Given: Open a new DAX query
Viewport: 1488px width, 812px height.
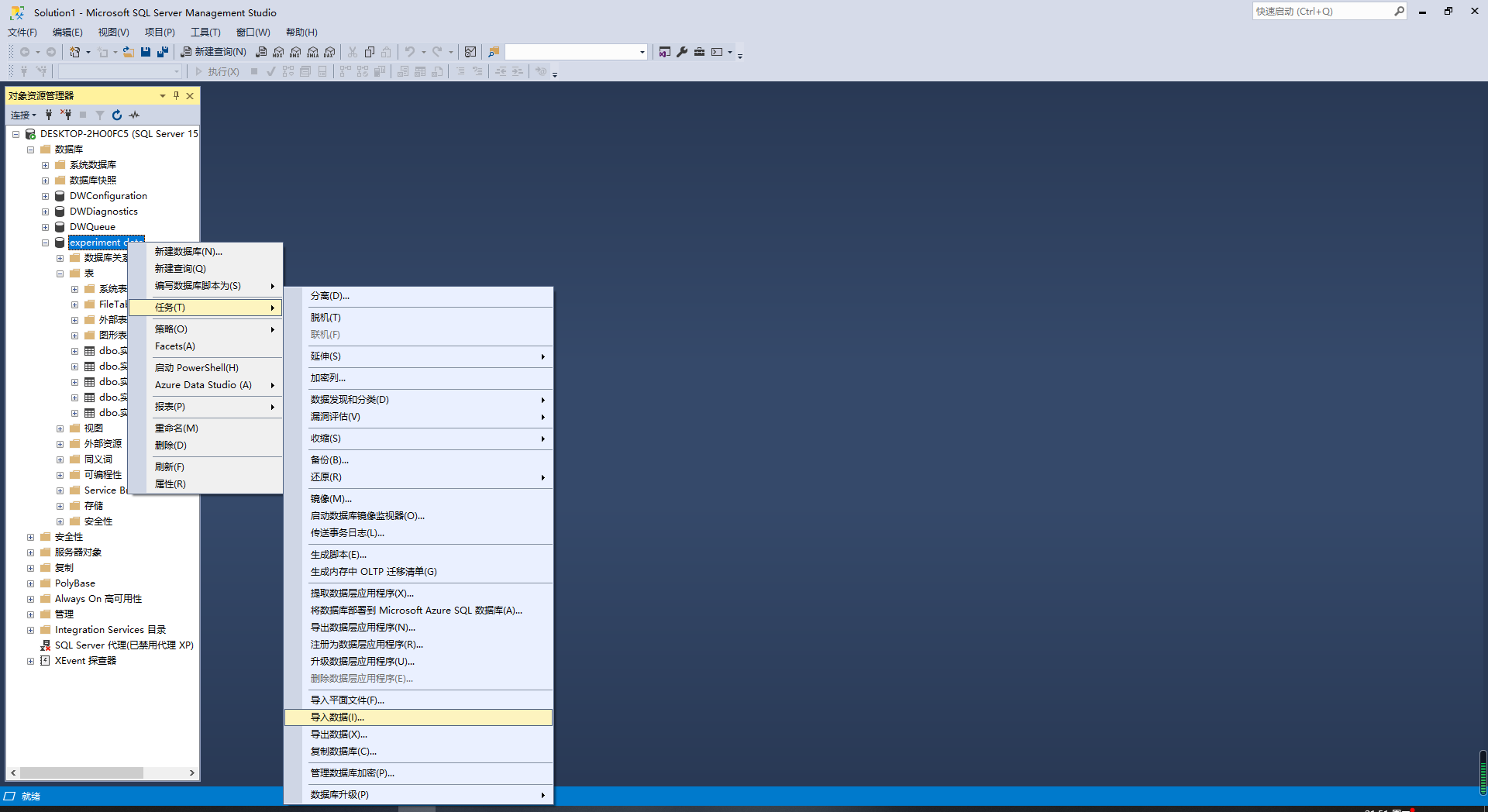Looking at the screenshot, I should click(x=329, y=52).
